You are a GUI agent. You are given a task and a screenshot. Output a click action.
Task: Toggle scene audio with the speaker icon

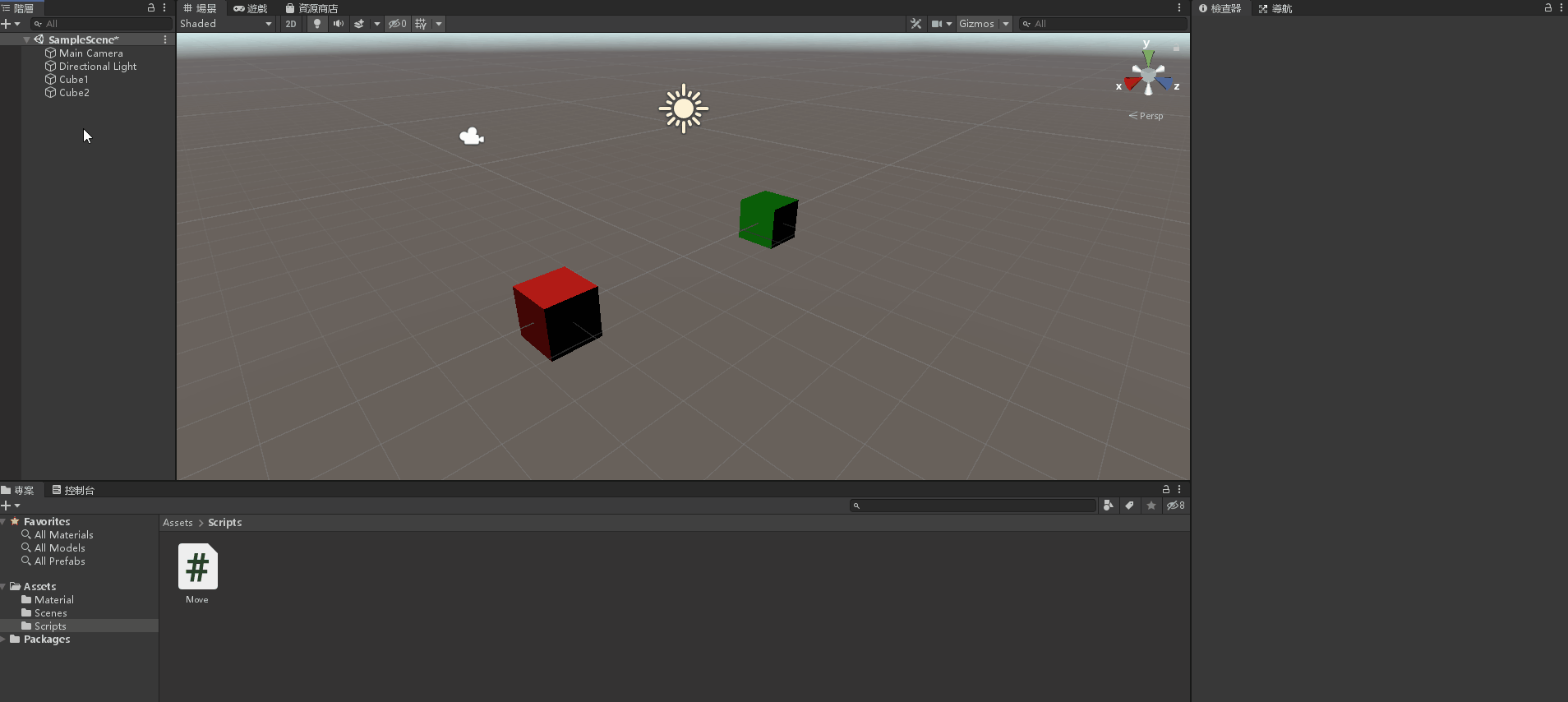pos(338,24)
